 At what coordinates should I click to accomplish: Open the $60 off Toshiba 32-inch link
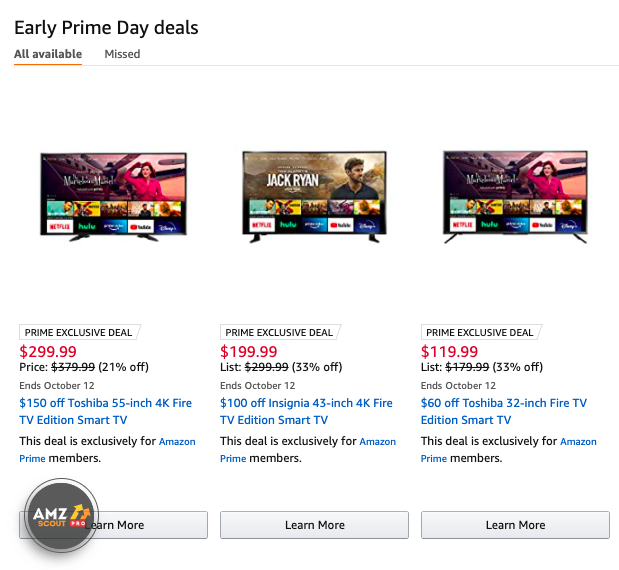coord(503,411)
